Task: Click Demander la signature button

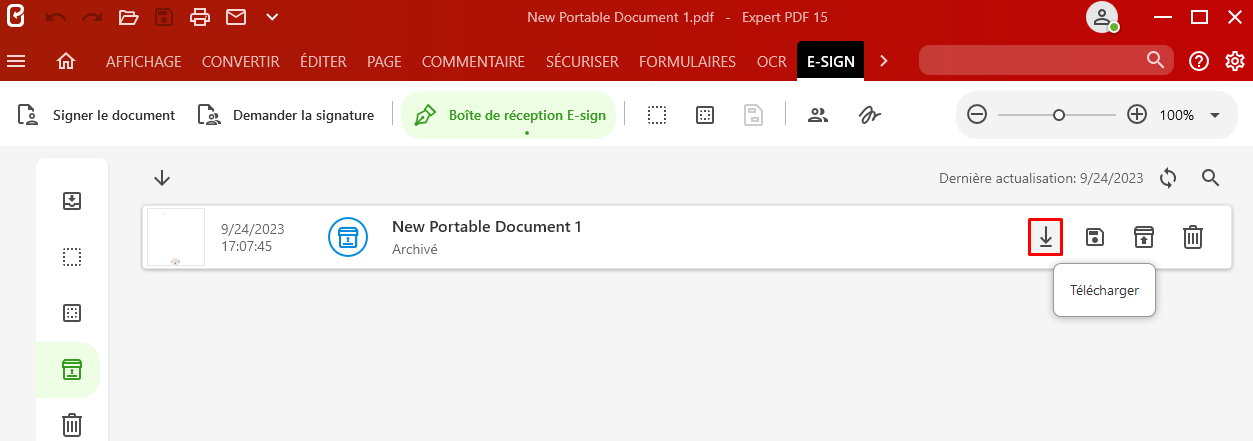Action: coord(286,115)
